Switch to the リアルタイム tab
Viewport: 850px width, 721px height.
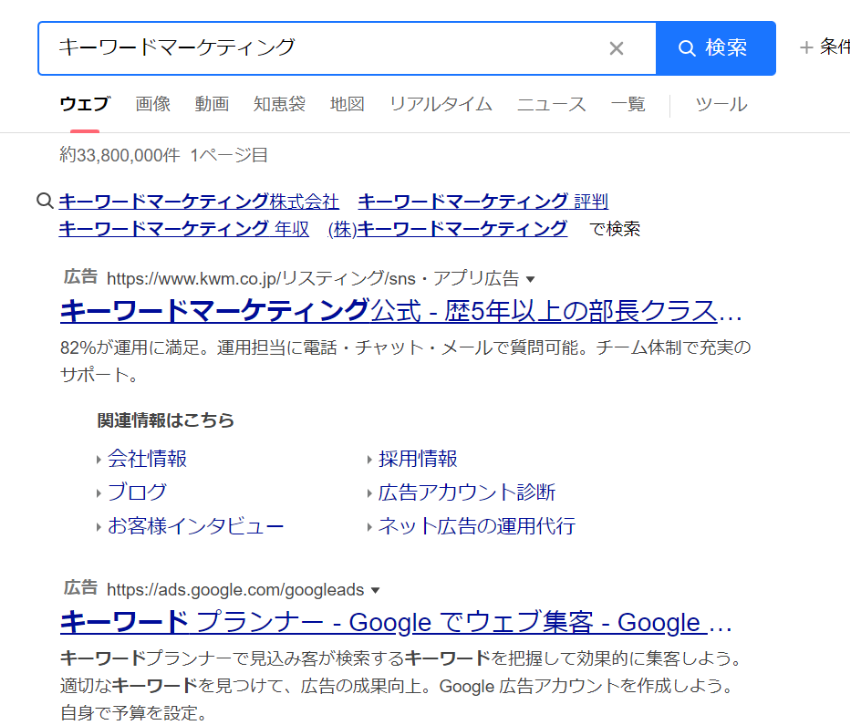click(x=441, y=104)
